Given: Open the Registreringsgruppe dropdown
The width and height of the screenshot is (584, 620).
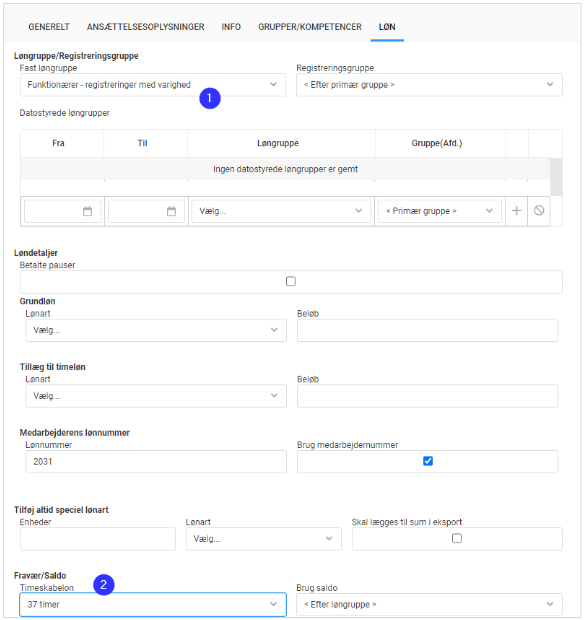Looking at the screenshot, I should pos(429,85).
